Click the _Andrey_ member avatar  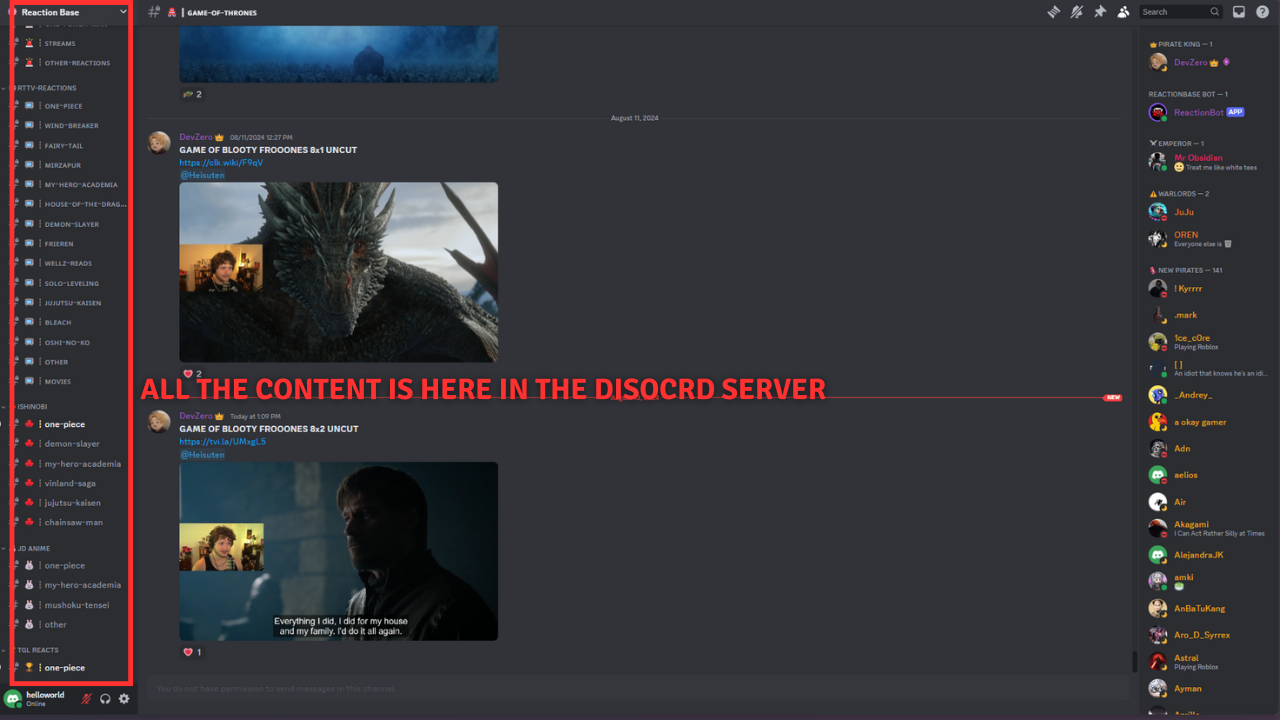click(1157, 395)
